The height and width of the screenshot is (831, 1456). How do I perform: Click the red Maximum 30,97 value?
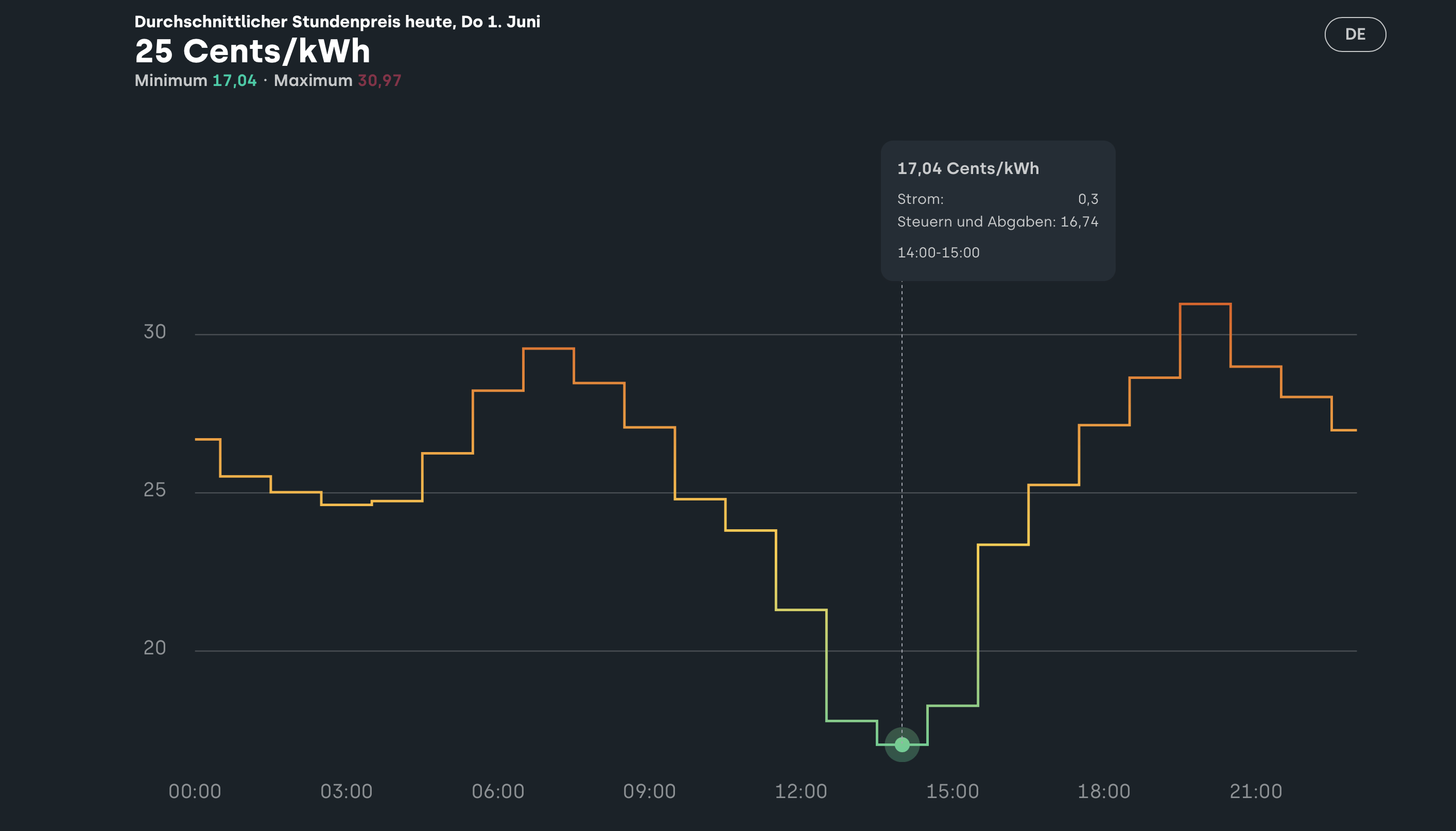pos(379,80)
